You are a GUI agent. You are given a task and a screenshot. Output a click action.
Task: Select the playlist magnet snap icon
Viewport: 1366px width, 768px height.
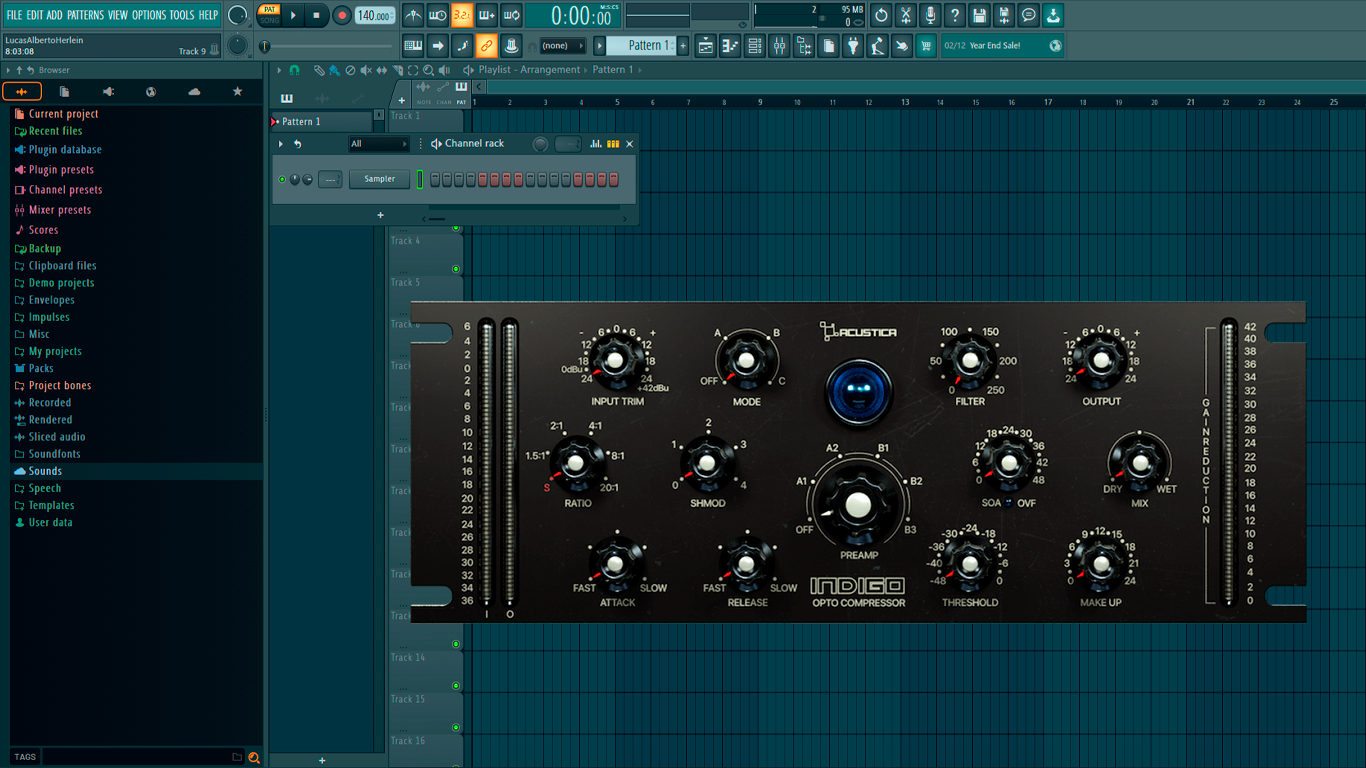click(x=294, y=70)
